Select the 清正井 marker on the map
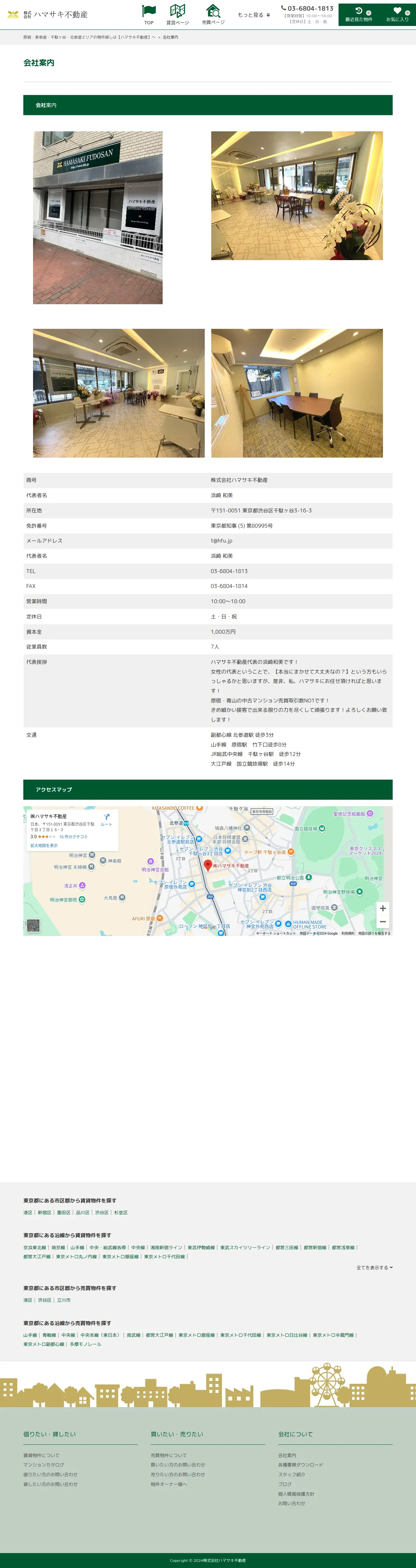Viewport: 416px width, 1568px height. pos(82,886)
